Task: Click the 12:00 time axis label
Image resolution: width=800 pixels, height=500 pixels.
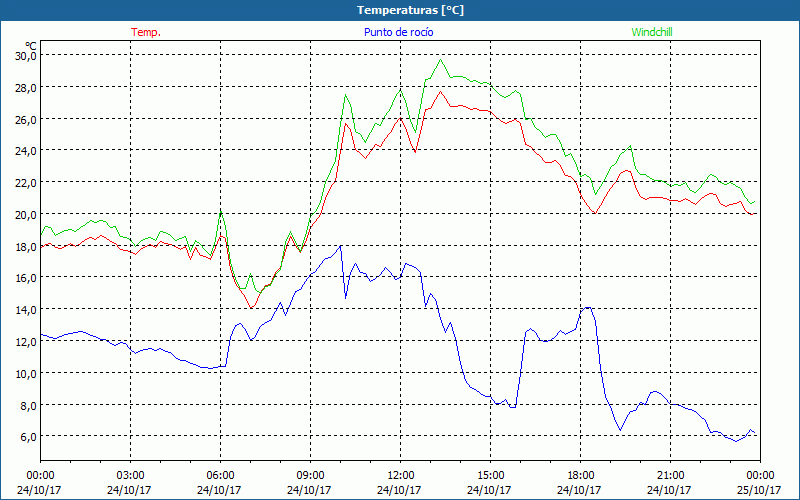Action: pos(401,476)
